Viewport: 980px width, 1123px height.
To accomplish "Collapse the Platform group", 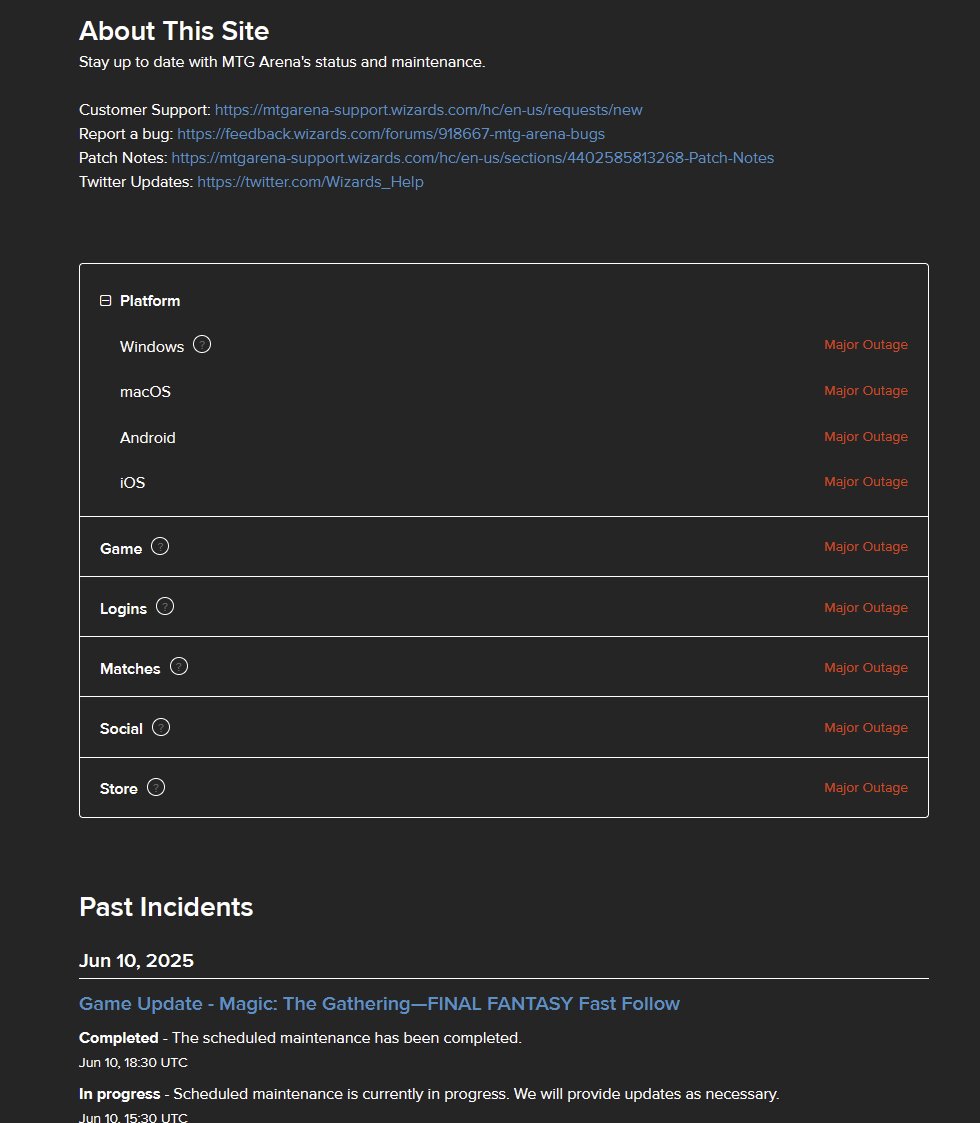I will 105,301.
